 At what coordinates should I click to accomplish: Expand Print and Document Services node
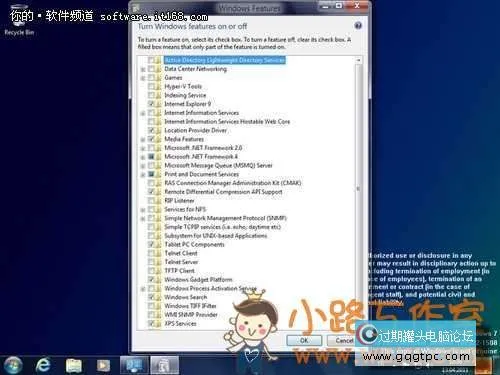coord(143,174)
